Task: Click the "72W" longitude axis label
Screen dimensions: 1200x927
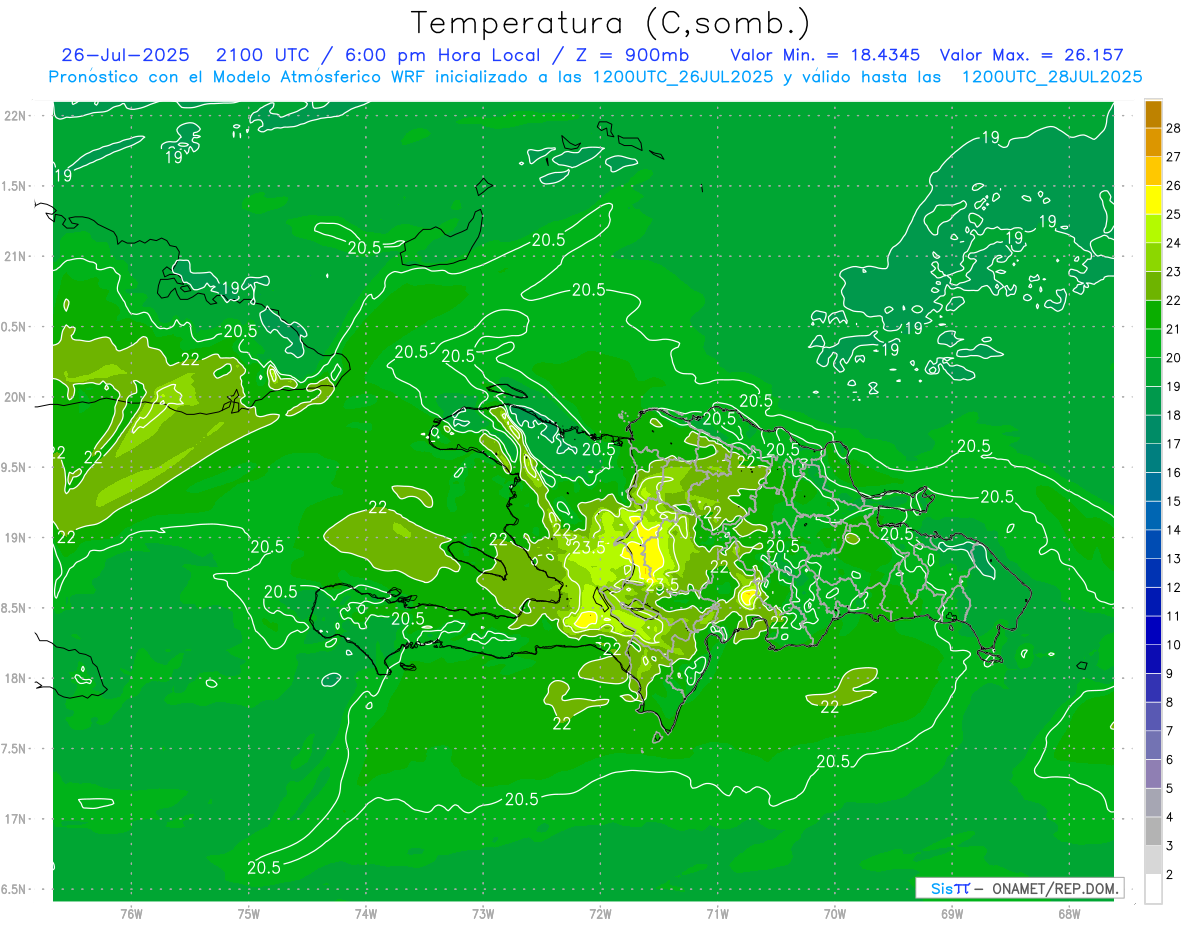Action: click(x=601, y=914)
